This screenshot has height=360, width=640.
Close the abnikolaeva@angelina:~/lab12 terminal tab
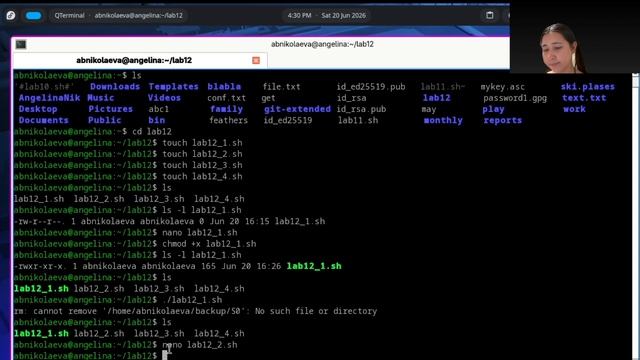[x=256, y=60]
